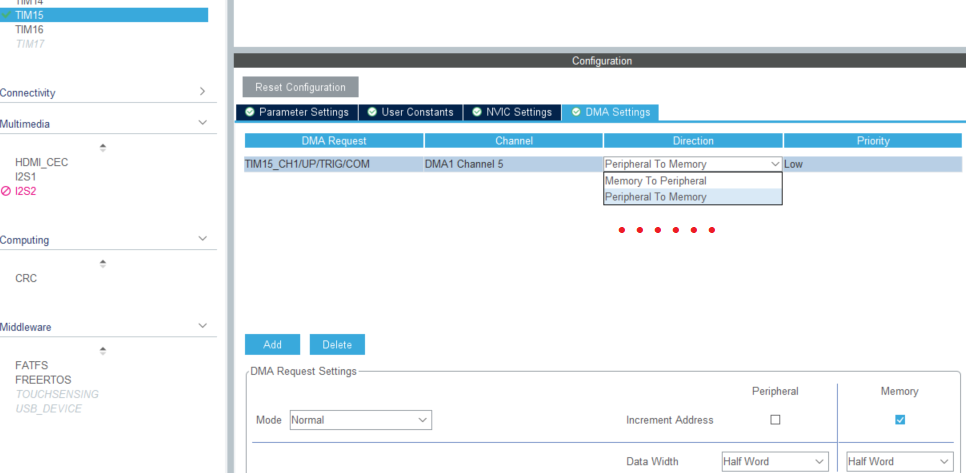Switch to the DMA Settings tab
Image resolution: width=966 pixels, height=473 pixels.
610,112
